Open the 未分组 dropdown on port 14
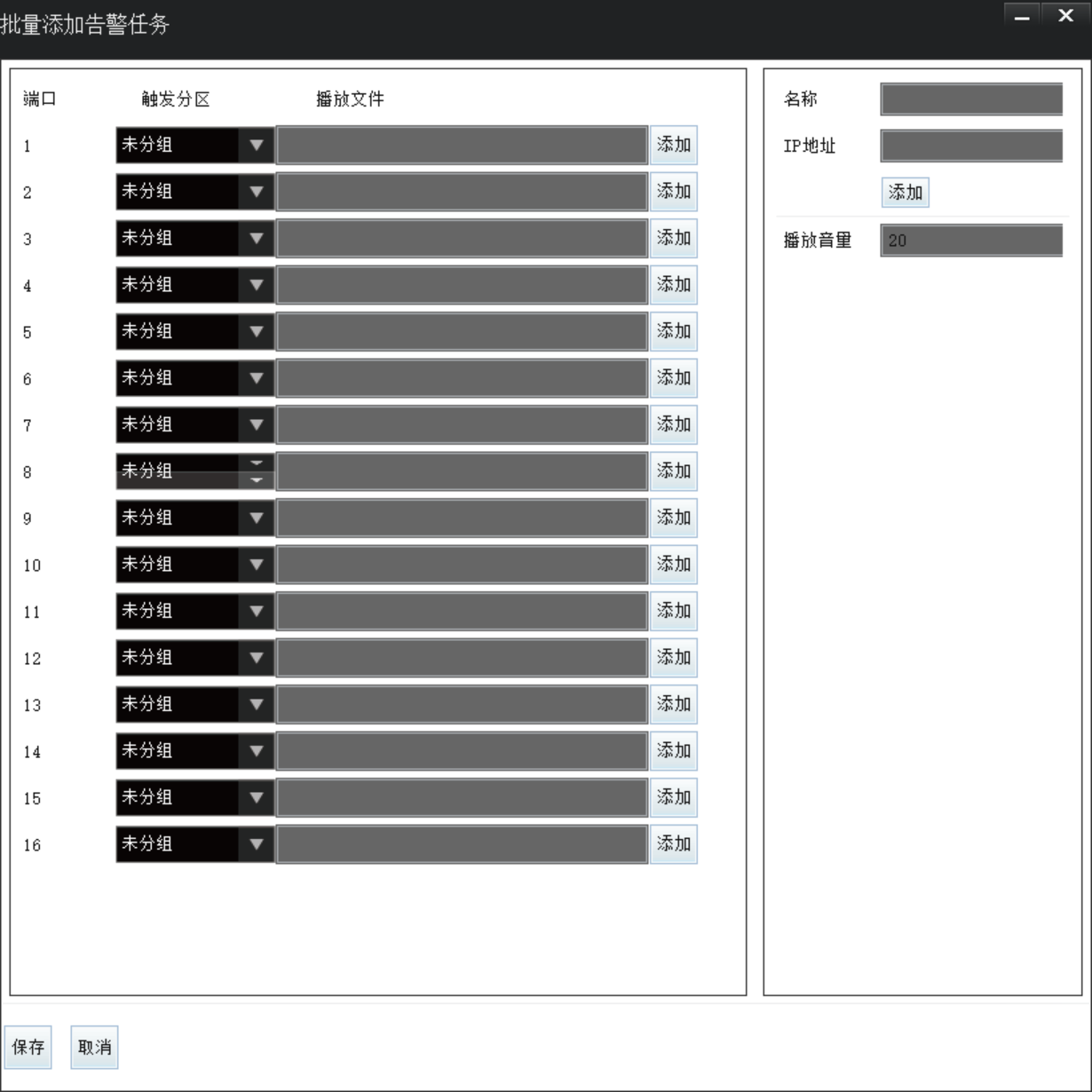The image size is (1092, 1092). (257, 751)
